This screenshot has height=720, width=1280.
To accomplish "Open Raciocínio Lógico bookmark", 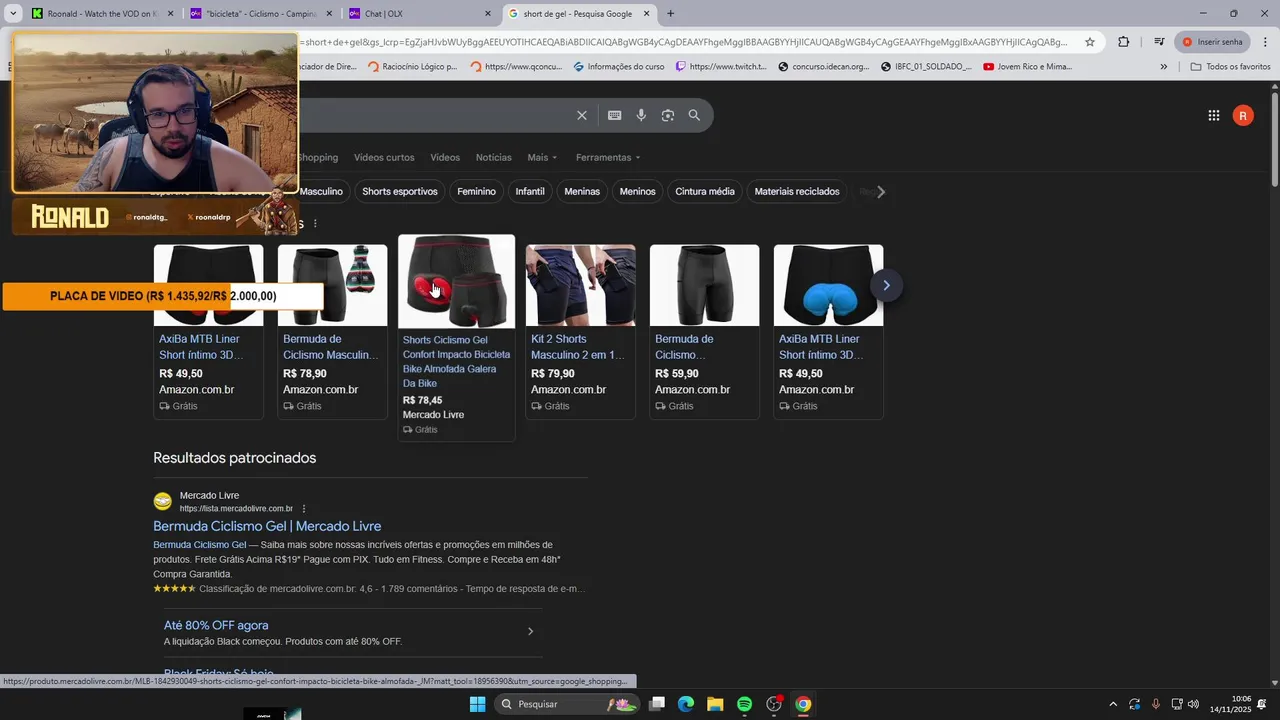I will 412,67.
